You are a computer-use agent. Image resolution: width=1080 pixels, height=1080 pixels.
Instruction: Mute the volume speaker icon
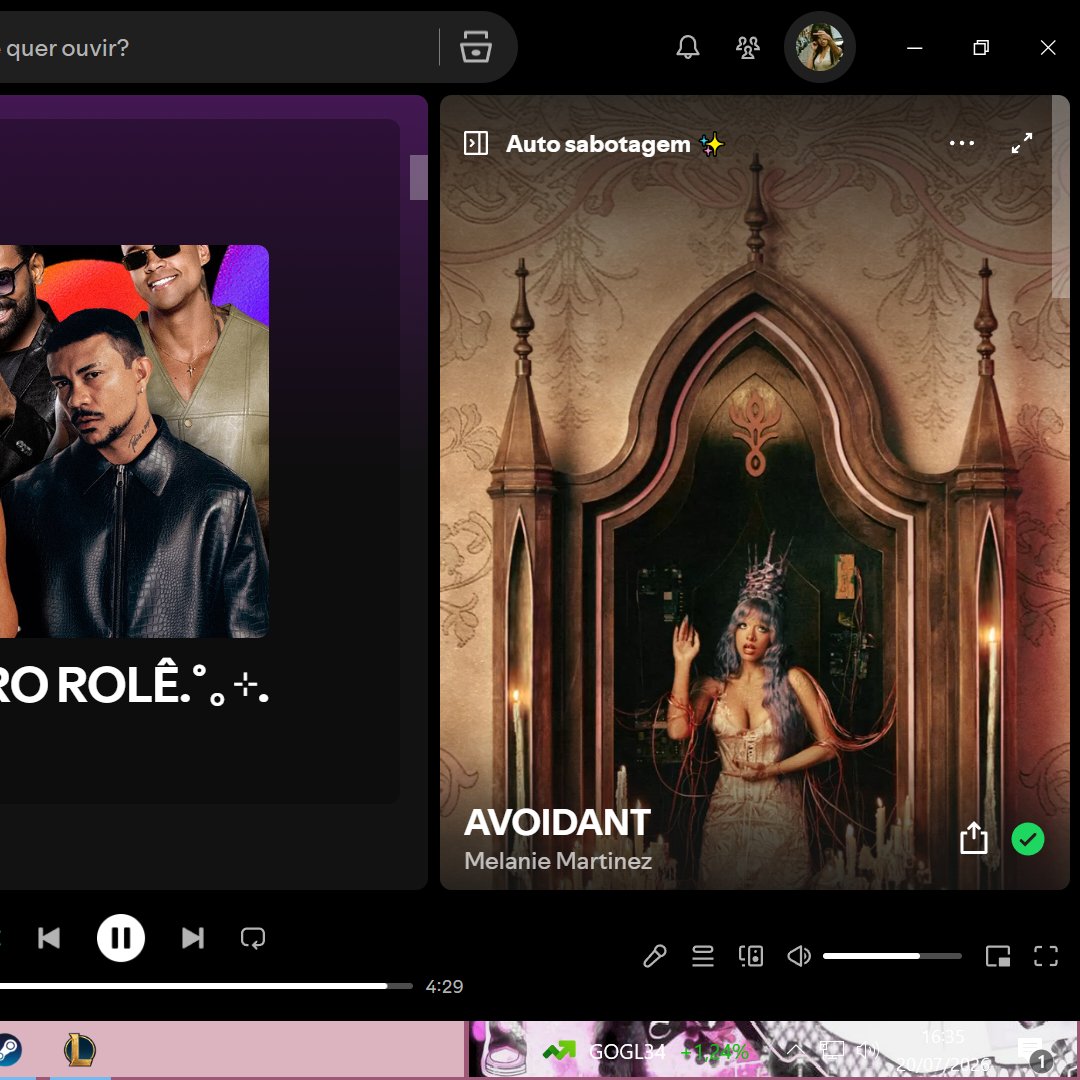(799, 955)
